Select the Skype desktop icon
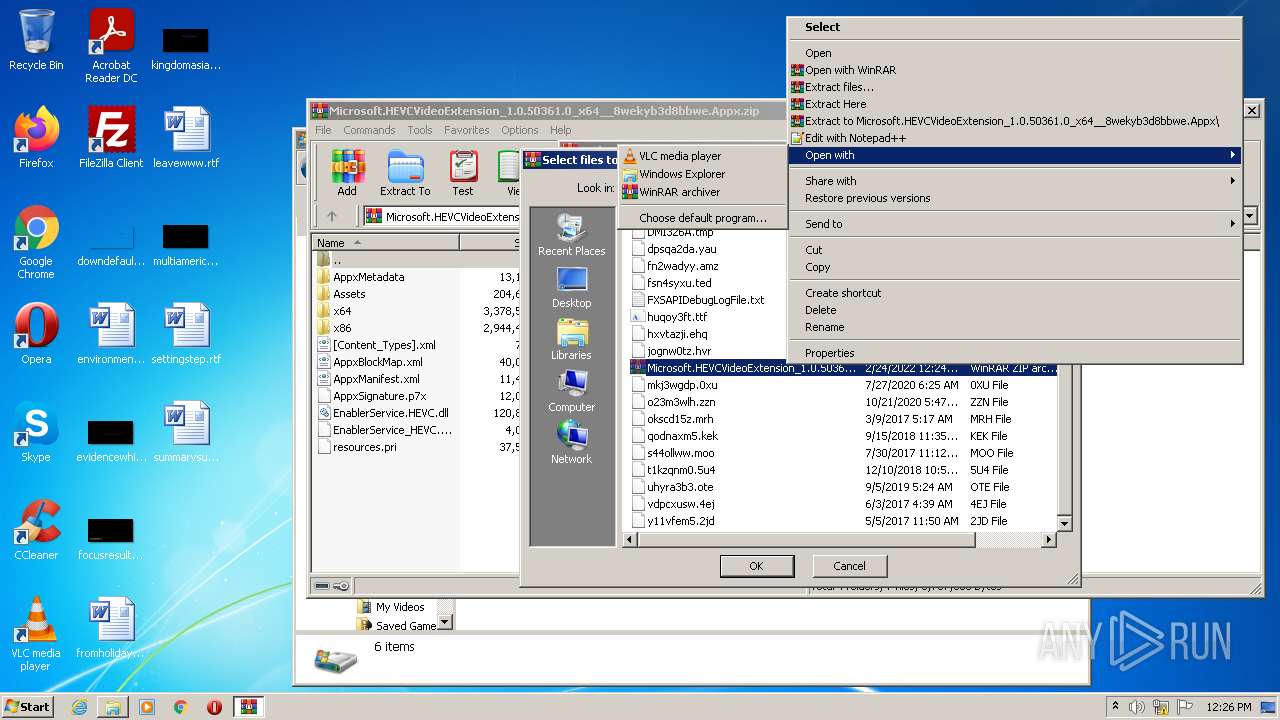1280x720 pixels. coord(36,432)
